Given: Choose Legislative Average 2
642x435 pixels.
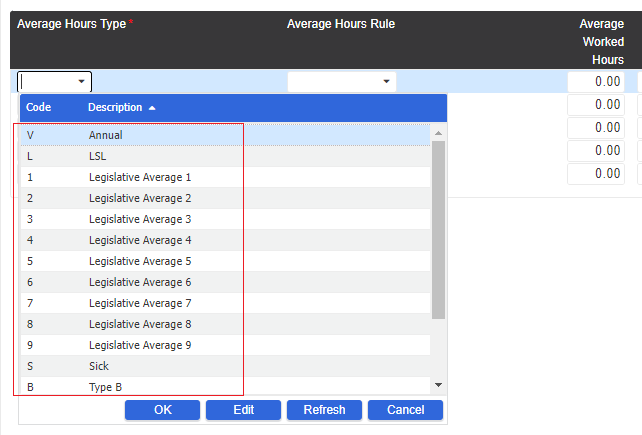Looking at the screenshot, I should [225, 198].
